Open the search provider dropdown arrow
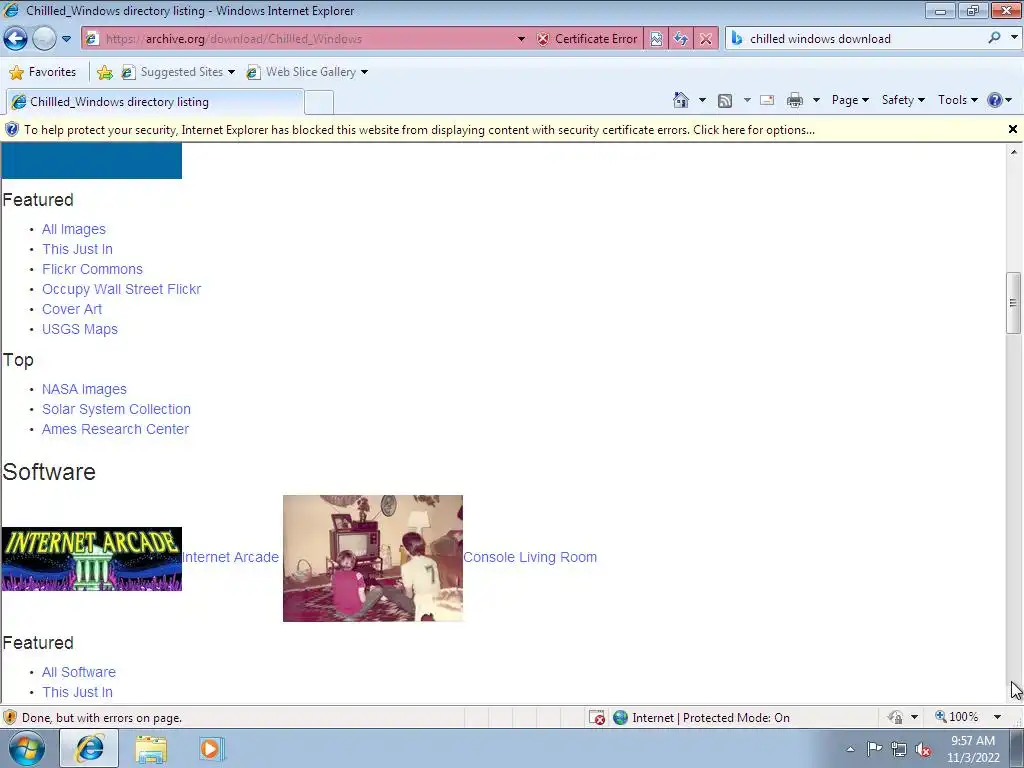 1014,38
